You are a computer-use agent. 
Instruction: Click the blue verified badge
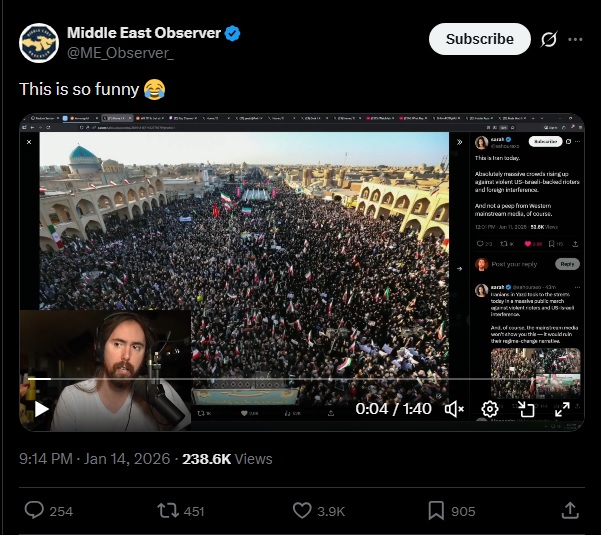[232, 33]
